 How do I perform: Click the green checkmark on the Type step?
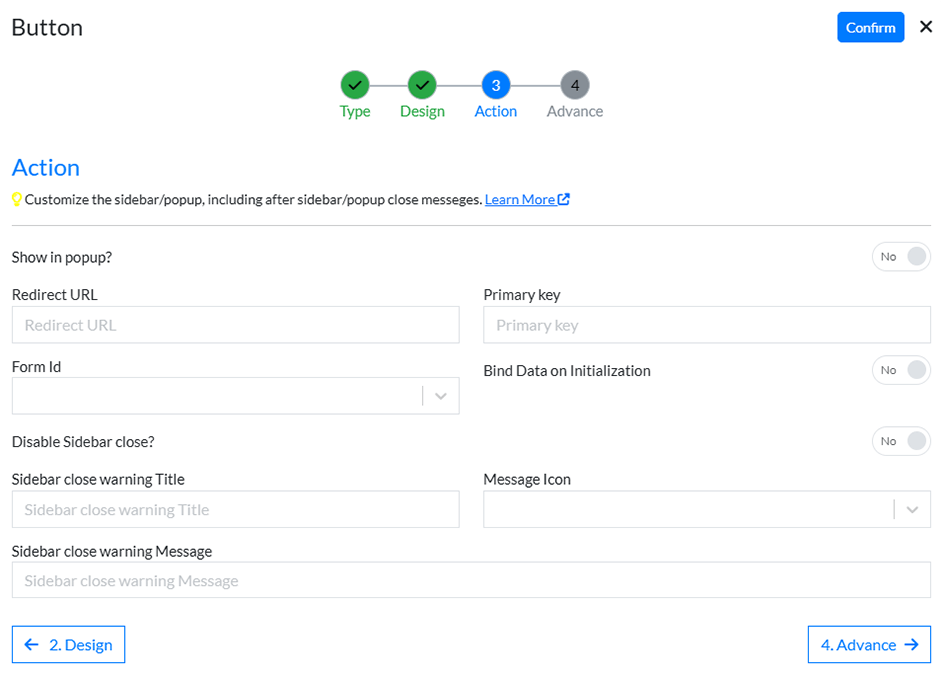point(354,85)
